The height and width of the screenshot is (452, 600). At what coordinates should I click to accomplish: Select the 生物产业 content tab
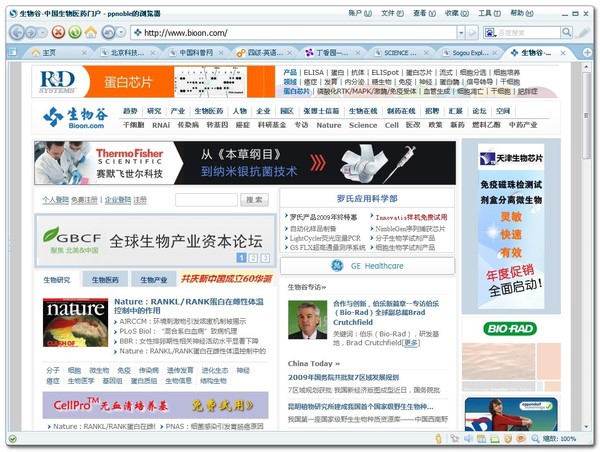click(153, 280)
